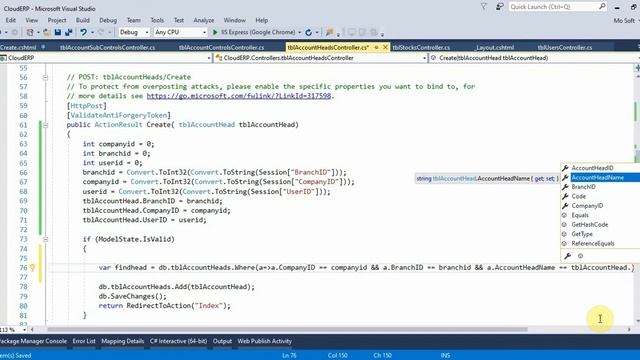
Task: Open the C# Interactive (64-bit) panel tab
Action: [178, 341]
